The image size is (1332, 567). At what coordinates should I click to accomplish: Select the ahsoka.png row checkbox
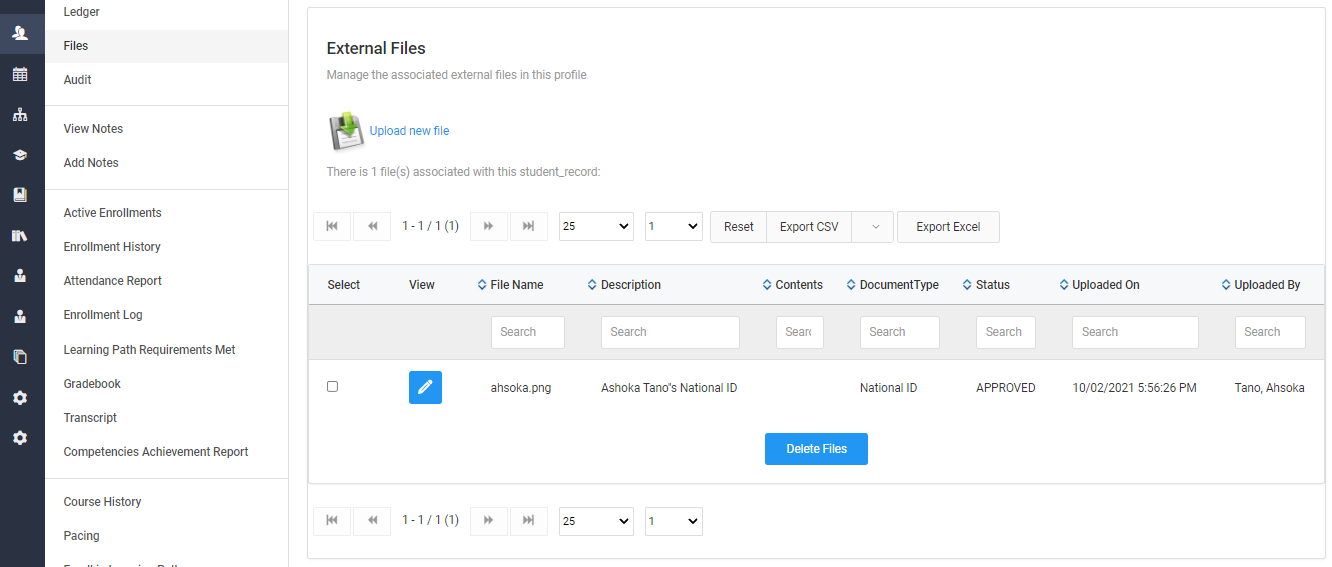click(333, 387)
